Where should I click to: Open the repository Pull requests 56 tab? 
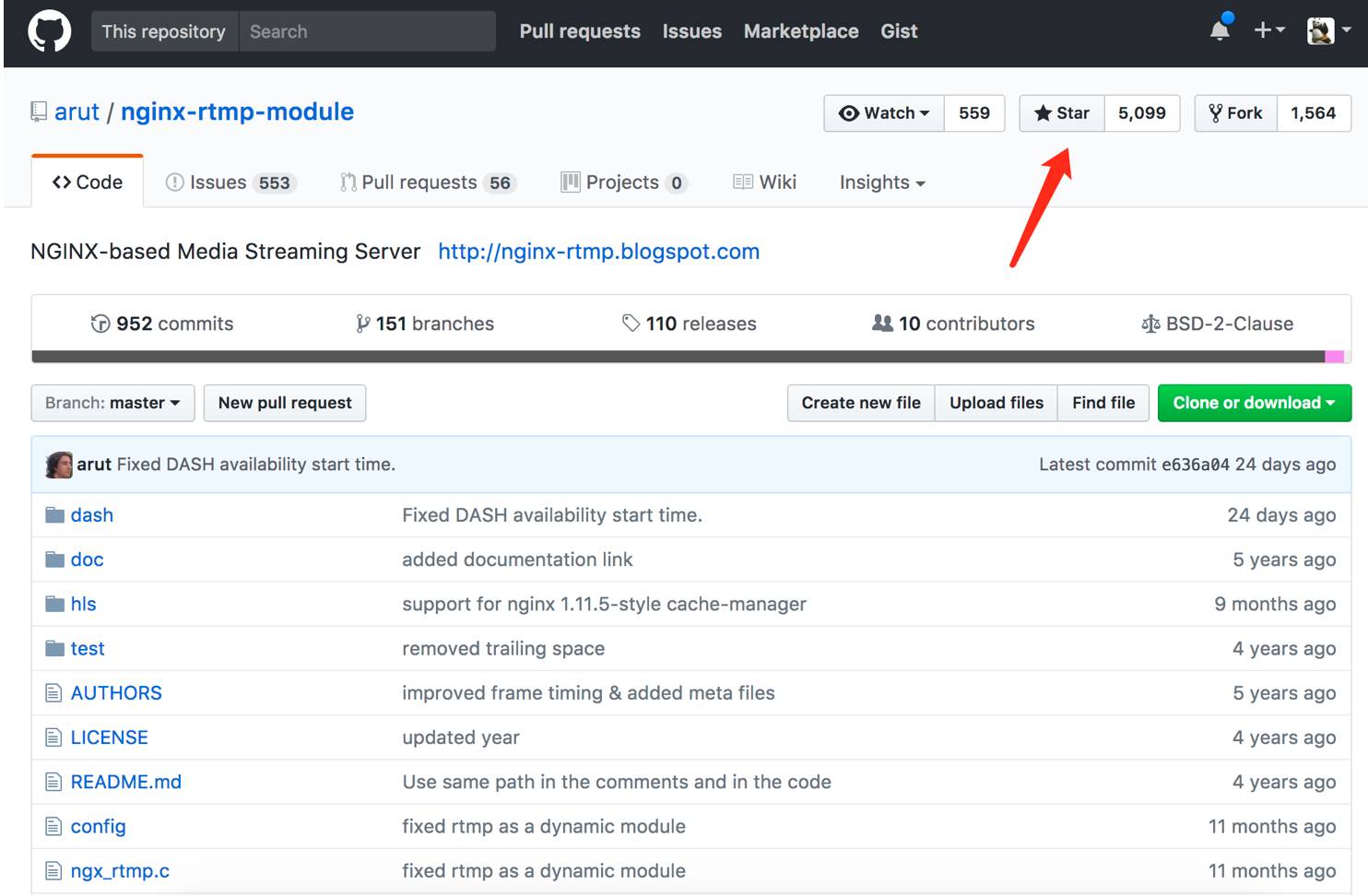(x=429, y=183)
